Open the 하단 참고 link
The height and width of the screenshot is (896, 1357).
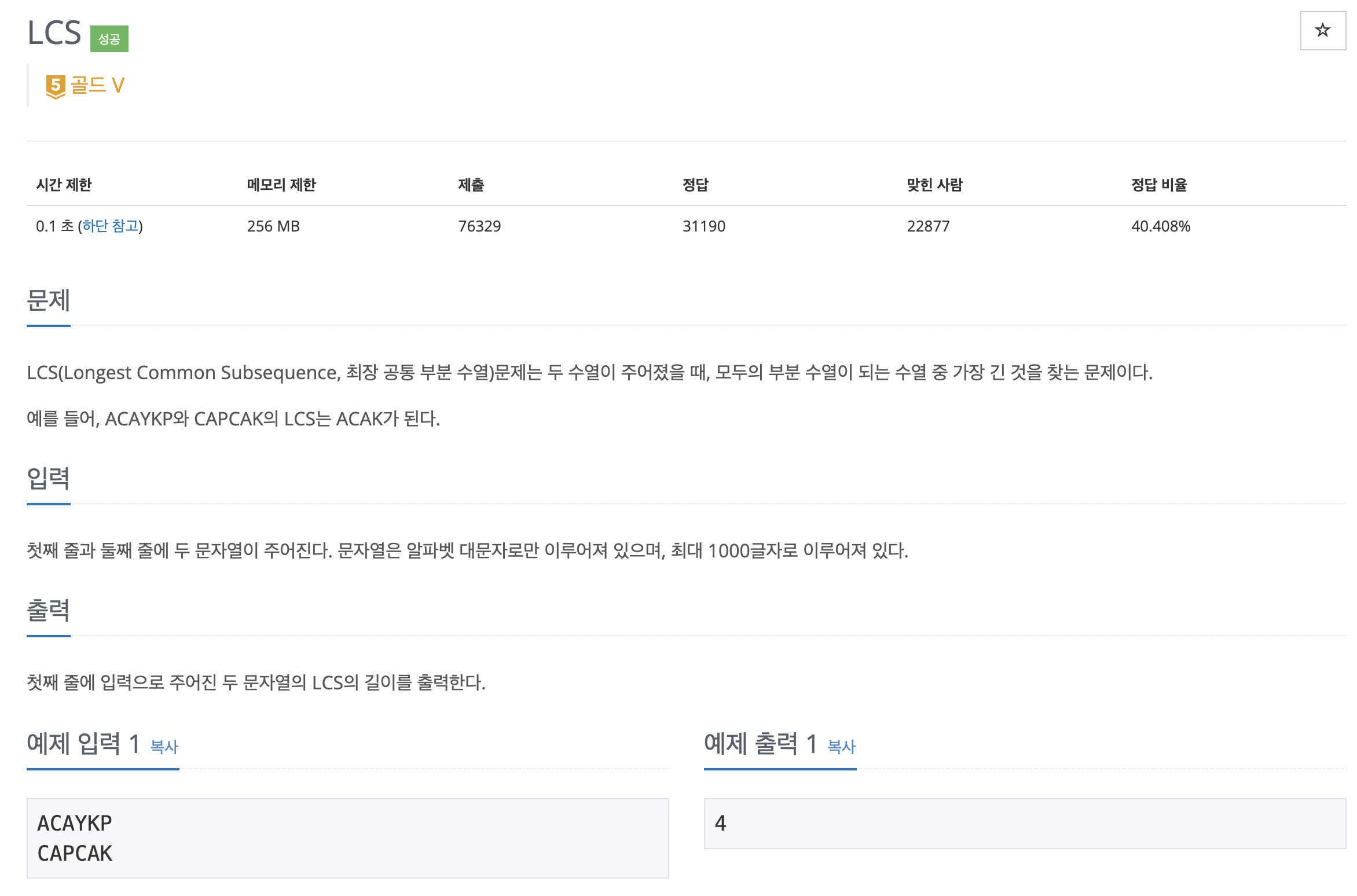111,226
